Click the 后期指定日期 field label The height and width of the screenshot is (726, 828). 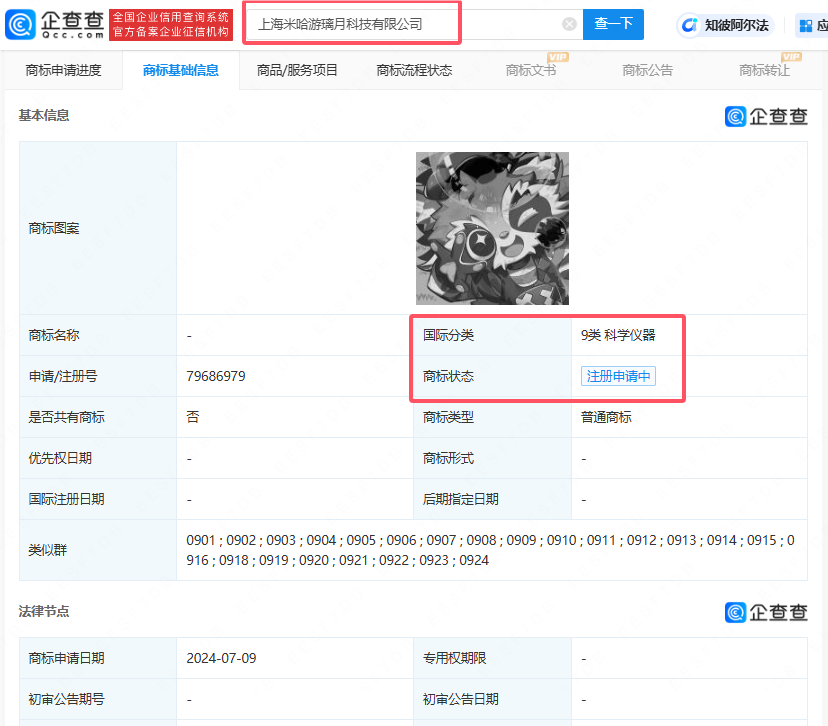coord(461,499)
